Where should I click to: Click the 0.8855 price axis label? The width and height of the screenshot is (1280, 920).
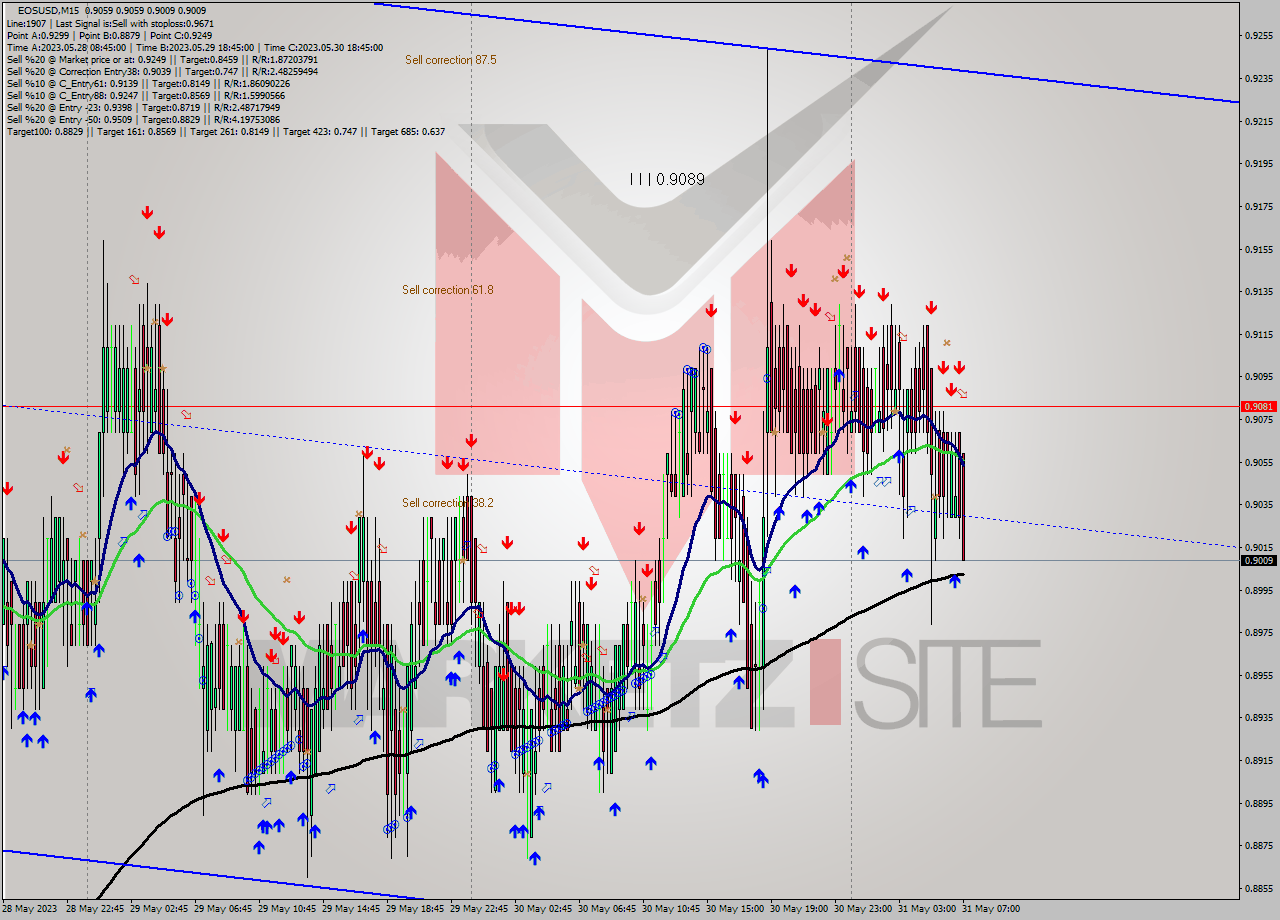coord(1257,889)
